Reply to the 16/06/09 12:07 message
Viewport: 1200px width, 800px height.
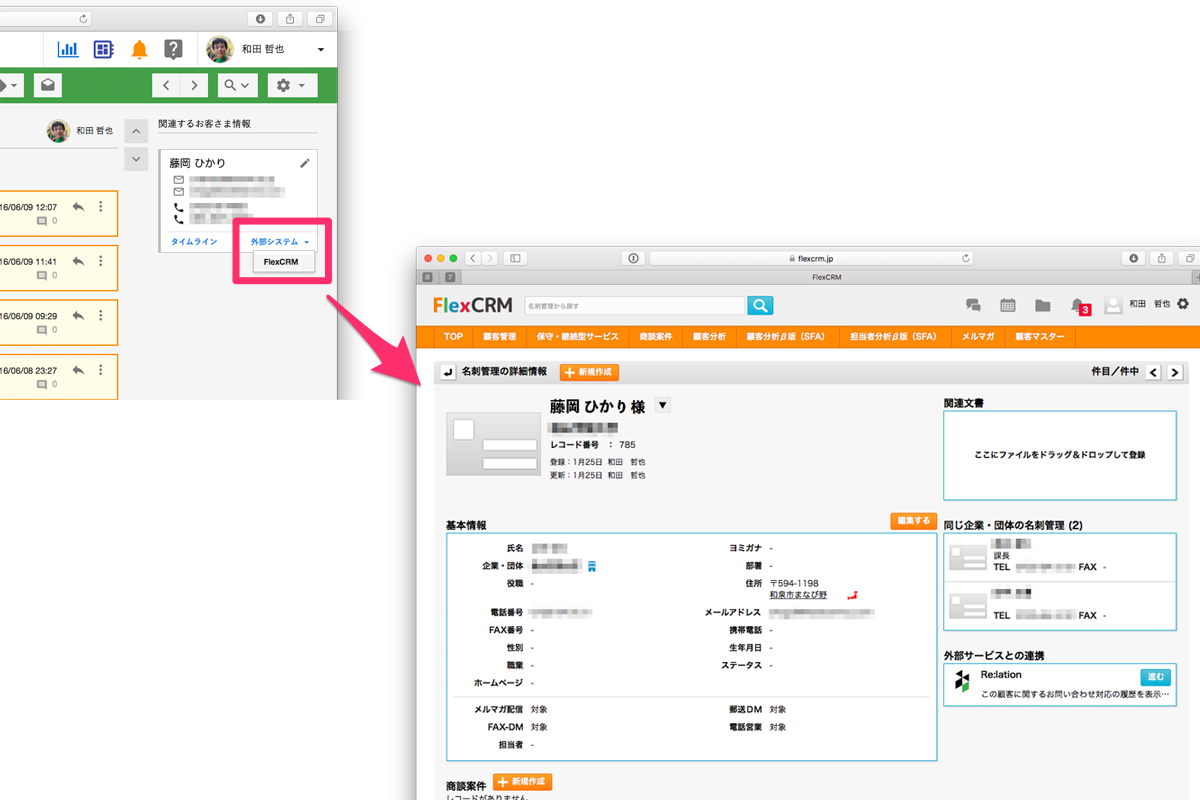(x=78, y=206)
